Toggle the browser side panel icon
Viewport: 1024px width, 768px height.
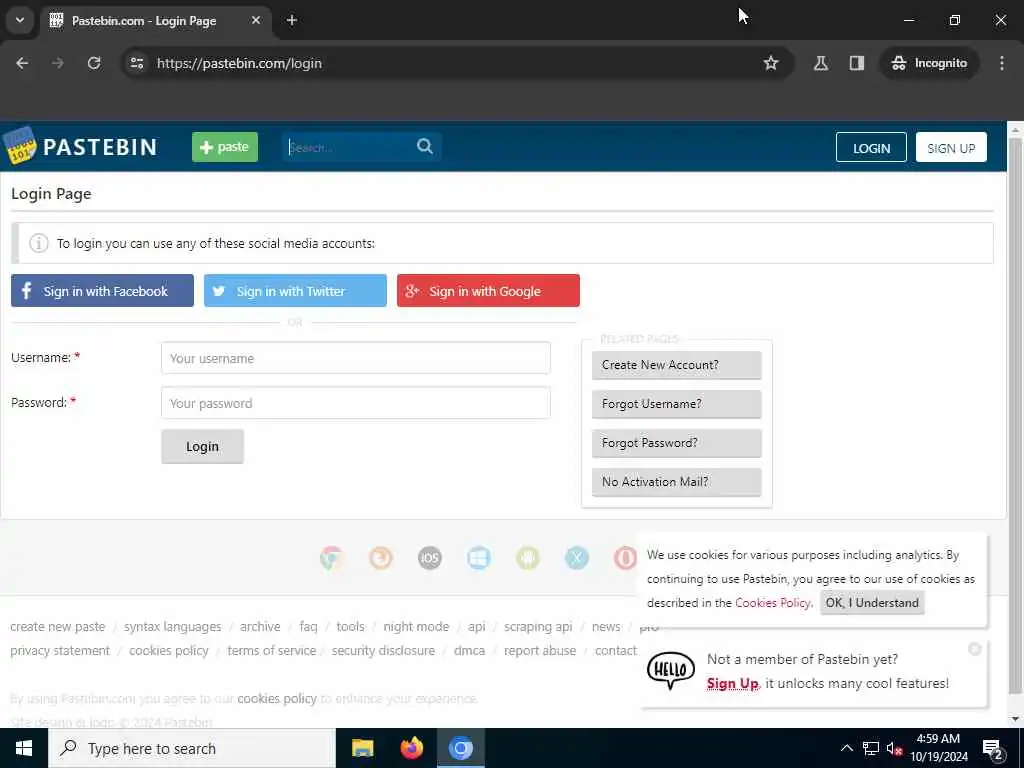(x=857, y=63)
